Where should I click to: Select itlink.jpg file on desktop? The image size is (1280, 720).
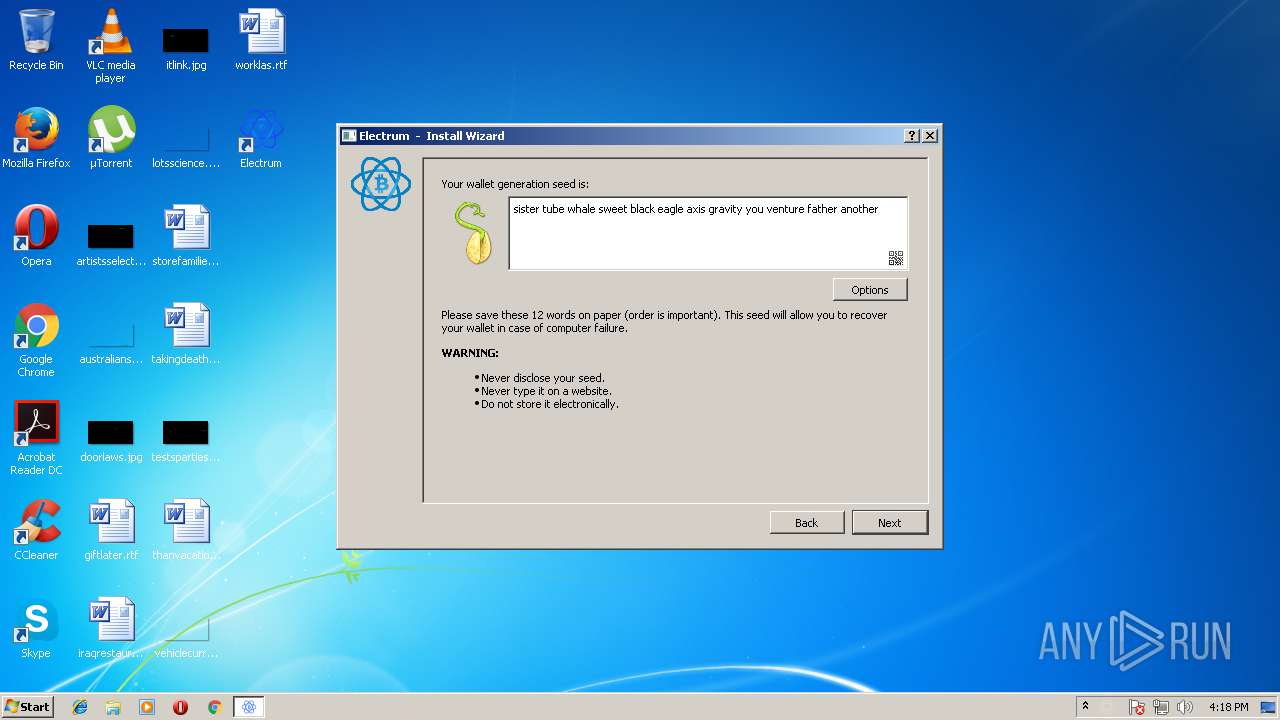pyautogui.click(x=186, y=48)
